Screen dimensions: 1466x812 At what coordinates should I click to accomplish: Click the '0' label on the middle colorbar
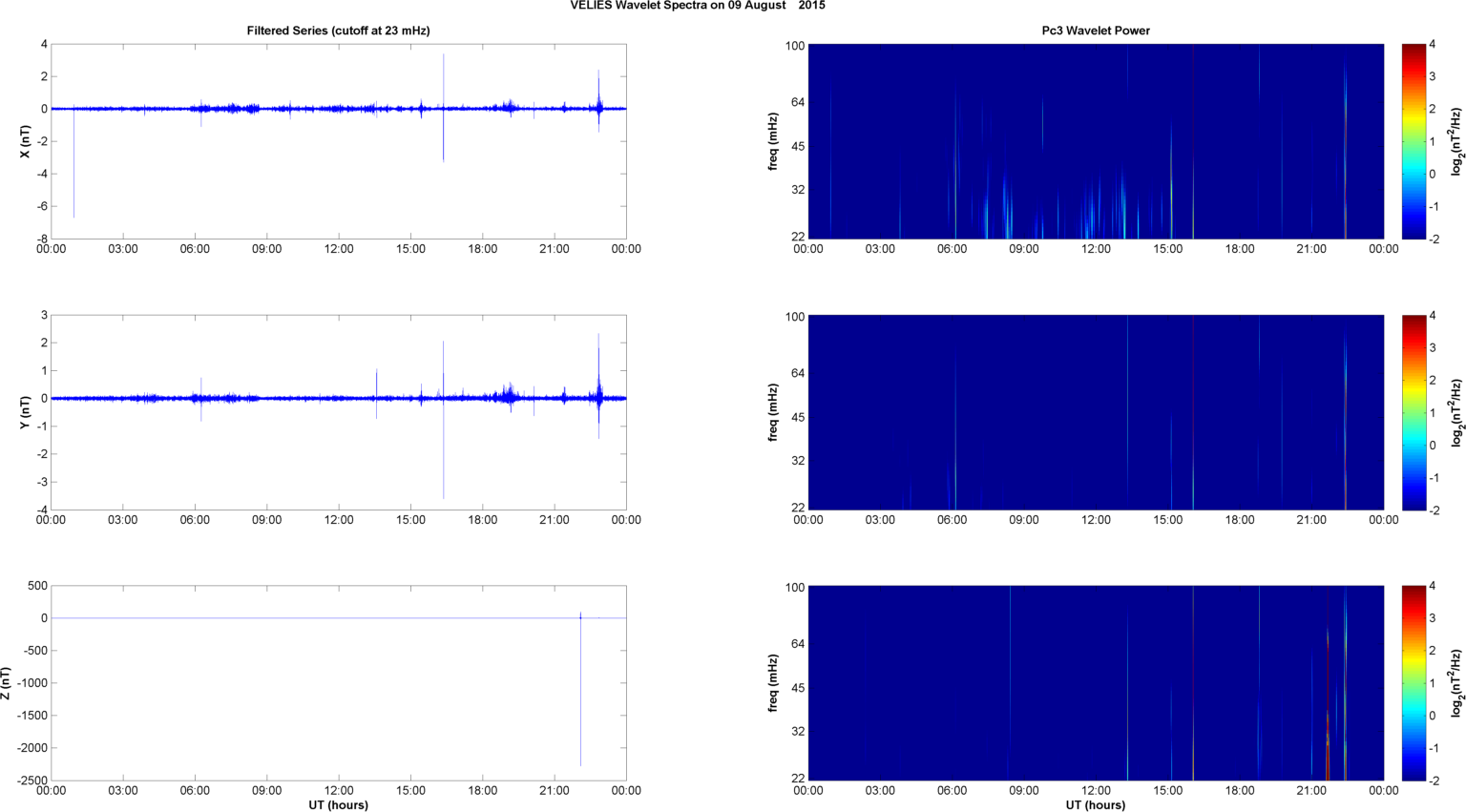click(1434, 445)
